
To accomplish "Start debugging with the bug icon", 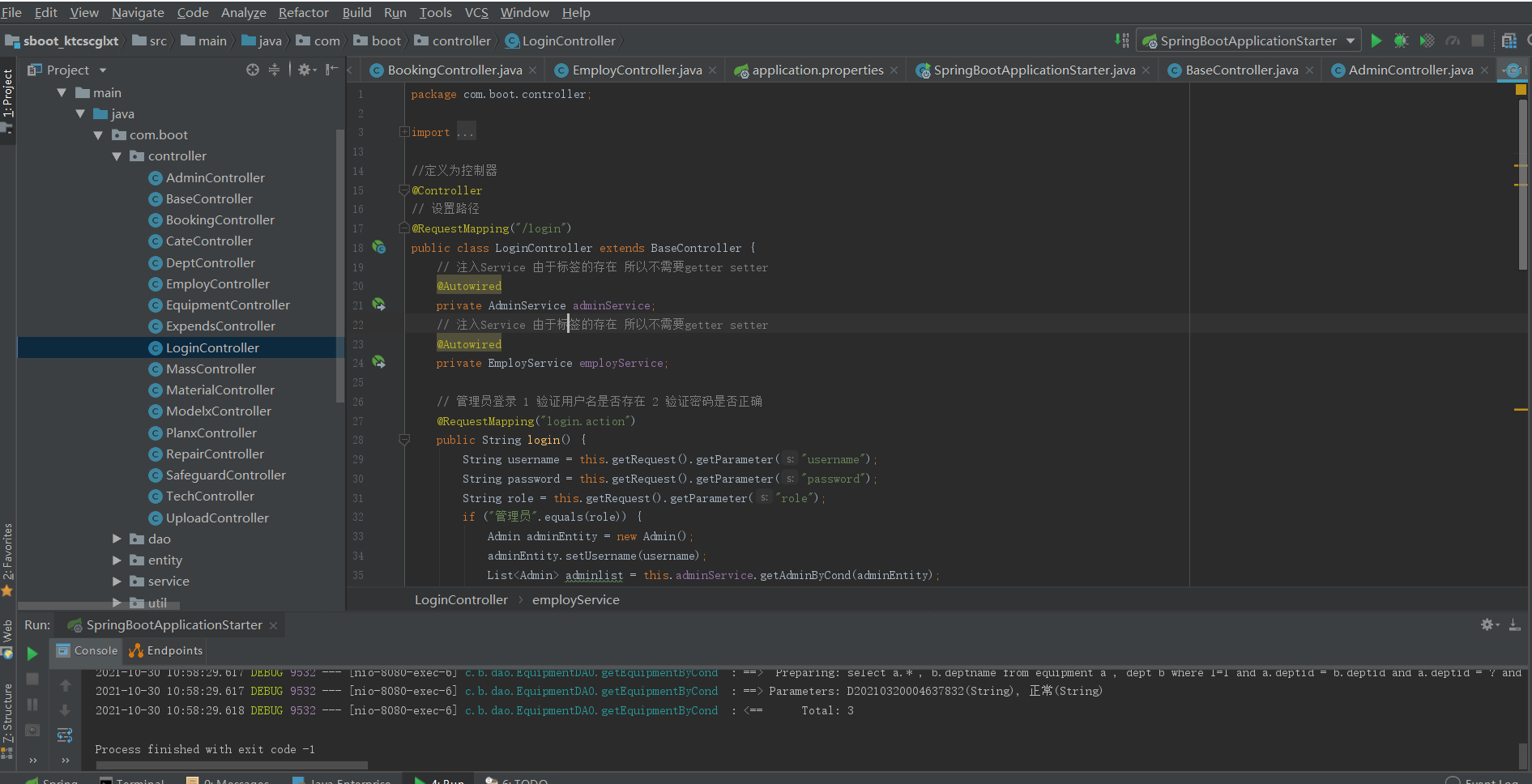I will point(1401,40).
